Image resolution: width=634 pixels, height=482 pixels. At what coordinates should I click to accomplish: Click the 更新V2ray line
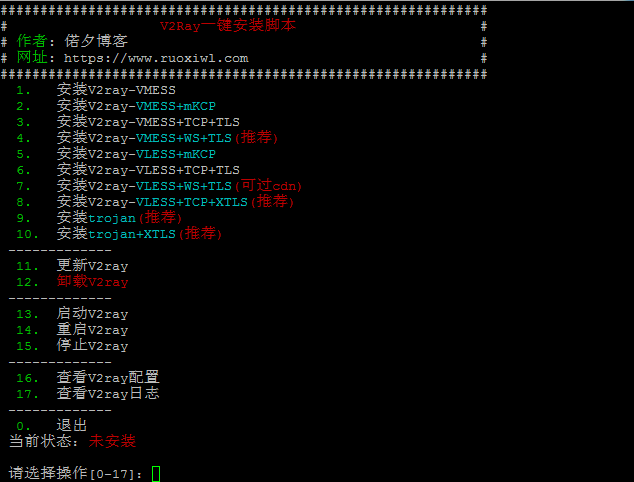(92, 266)
